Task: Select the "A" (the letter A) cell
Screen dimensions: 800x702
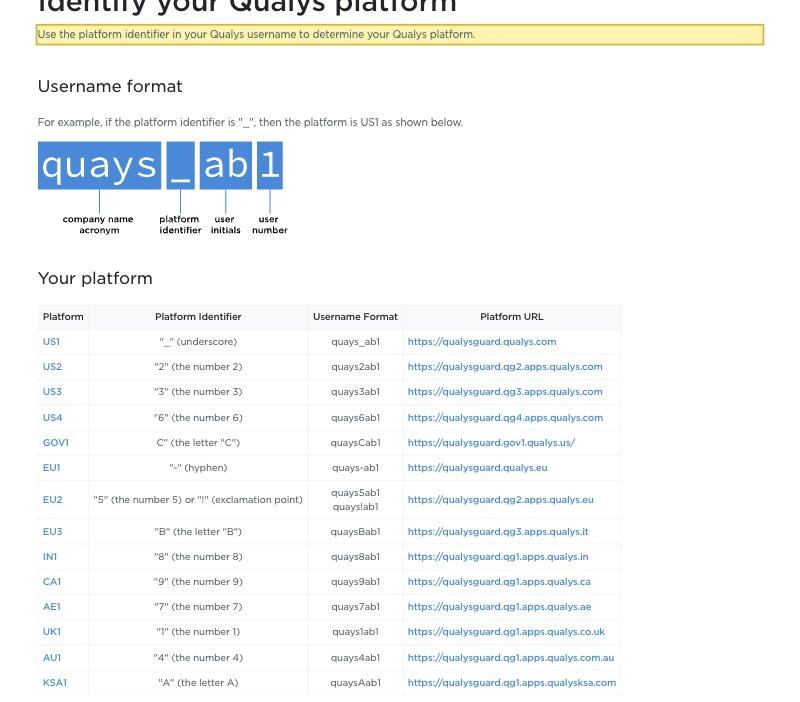Action: [198, 683]
